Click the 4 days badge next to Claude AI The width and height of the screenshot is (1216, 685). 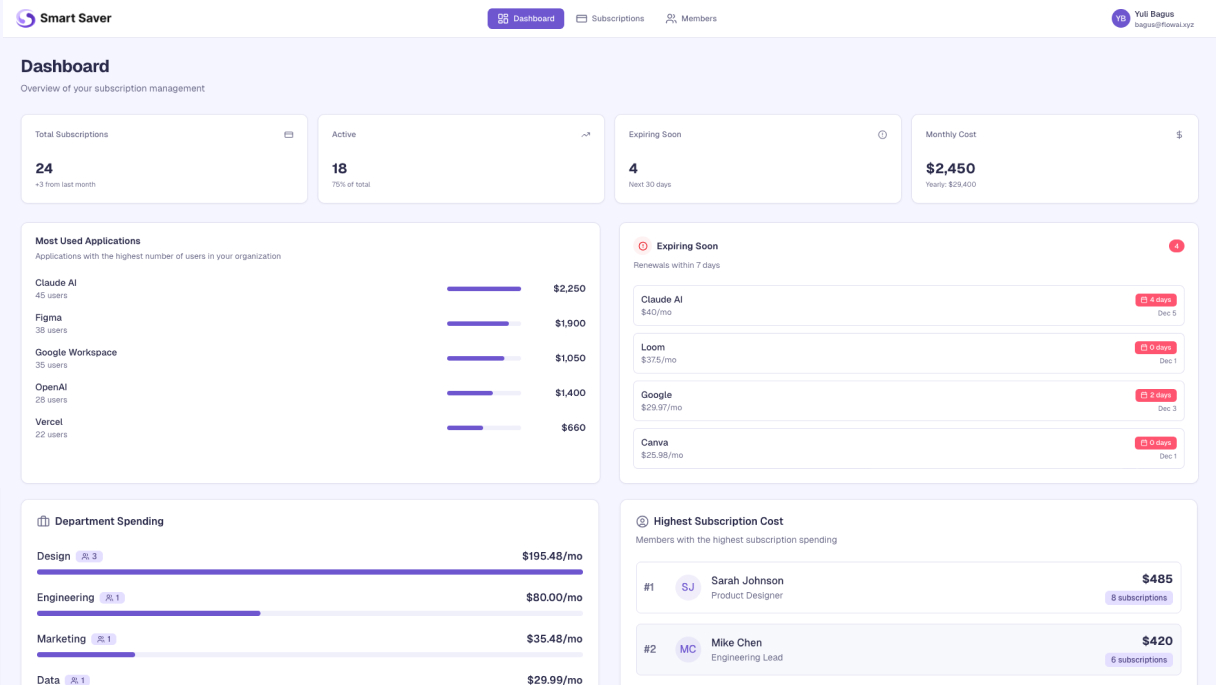click(1155, 299)
